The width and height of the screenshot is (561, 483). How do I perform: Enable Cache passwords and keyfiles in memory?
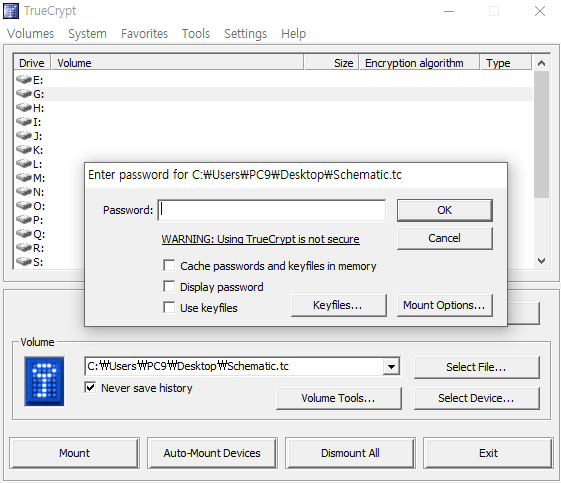click(169, 266)
